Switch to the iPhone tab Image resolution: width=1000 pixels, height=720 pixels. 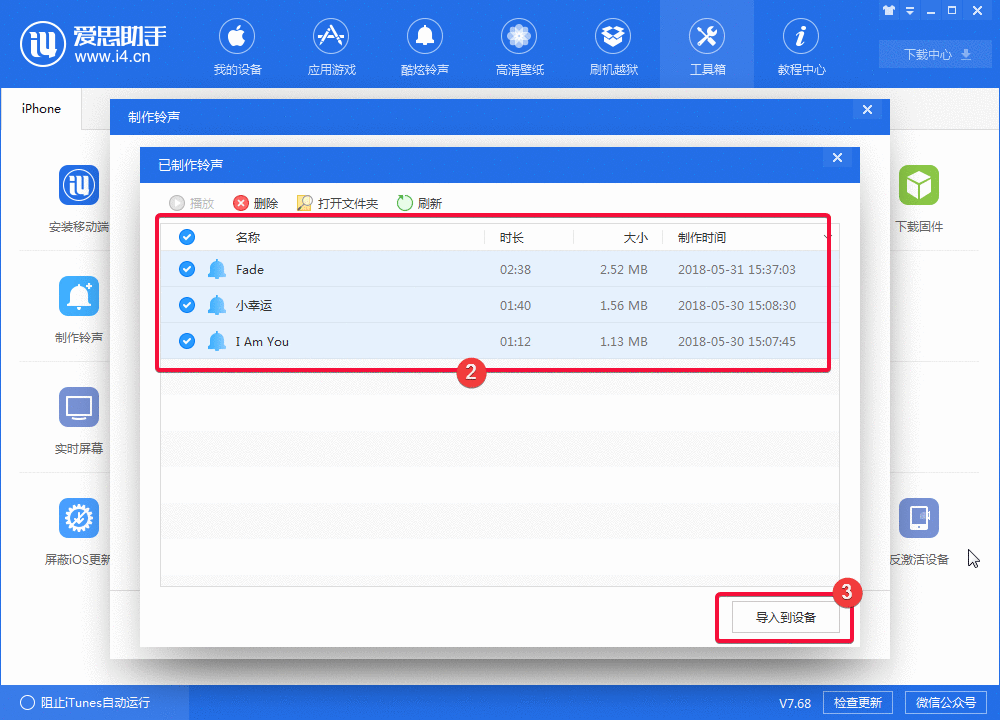point(40,108)
